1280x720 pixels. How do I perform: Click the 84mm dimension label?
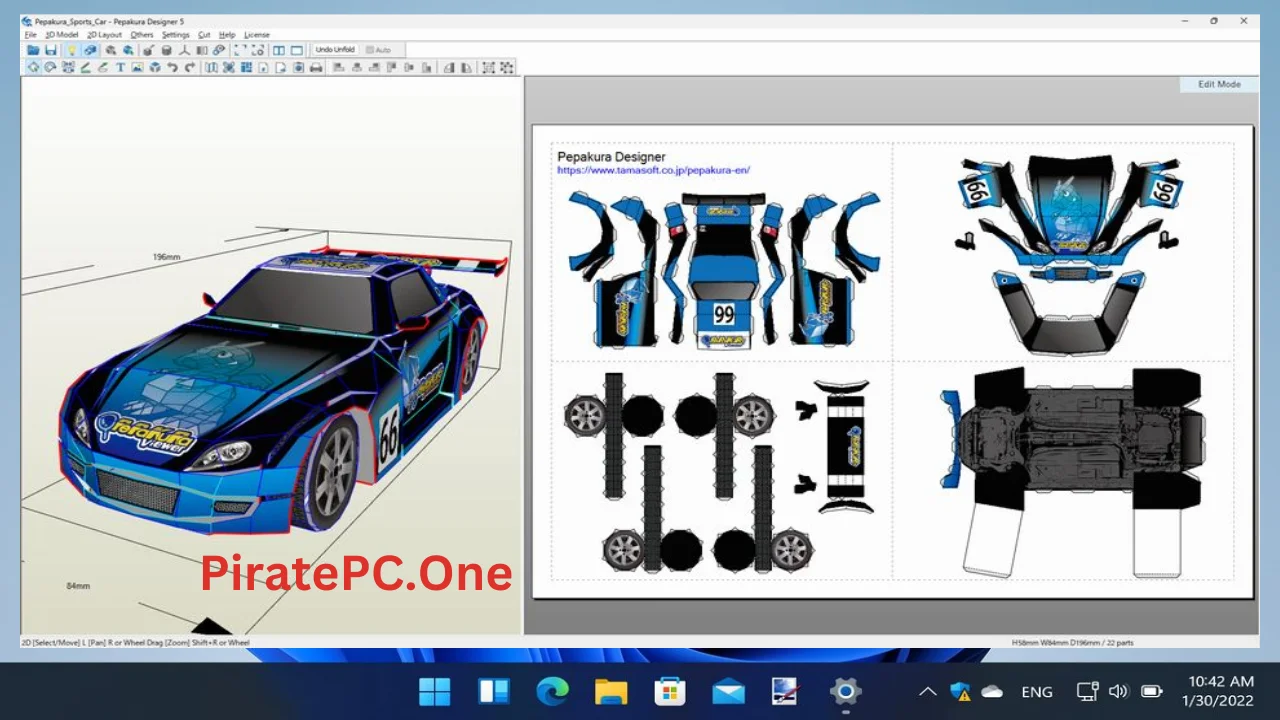pyautogui.click(x=78, y=586)
